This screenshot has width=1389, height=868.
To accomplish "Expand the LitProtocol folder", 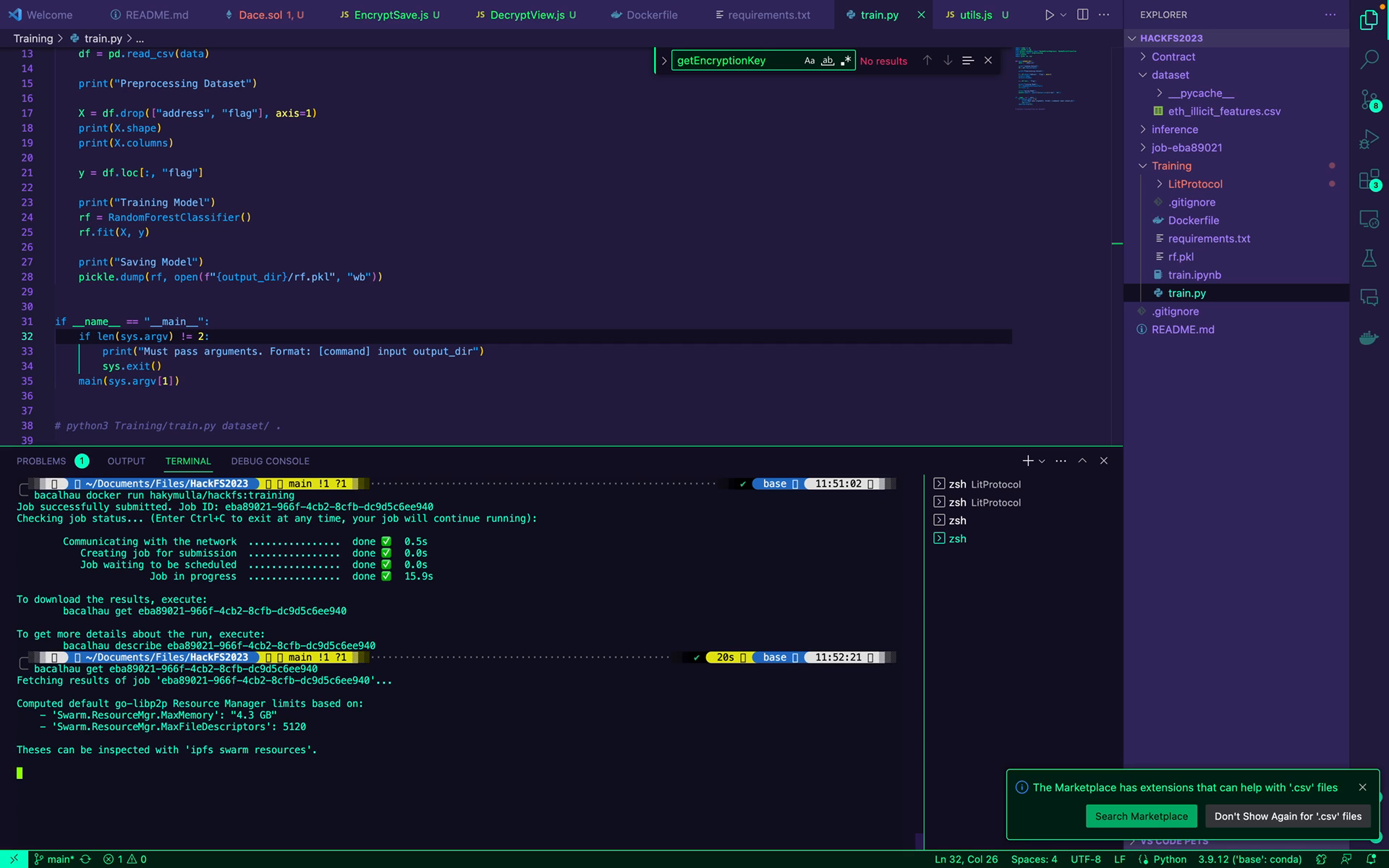I will pos(1160,184).
